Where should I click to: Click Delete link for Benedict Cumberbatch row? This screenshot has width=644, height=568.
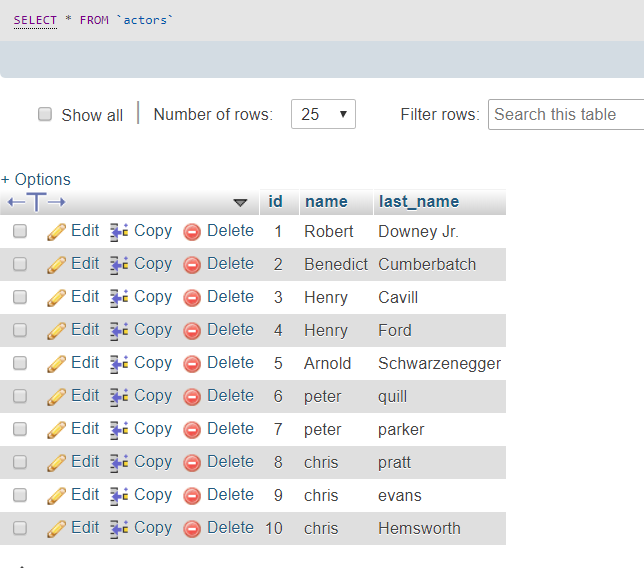click(230, 264)
